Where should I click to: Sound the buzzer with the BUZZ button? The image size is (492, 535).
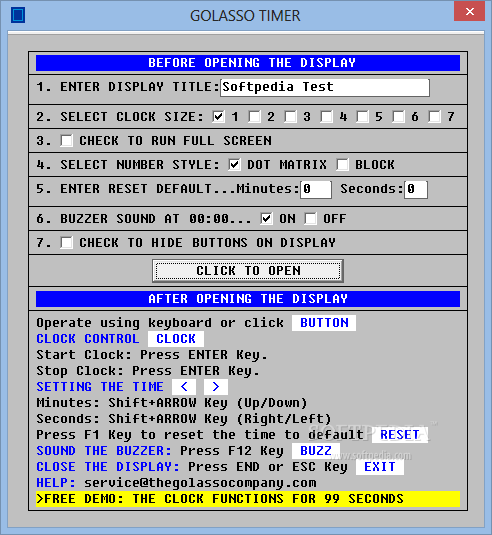coord(316,451)
